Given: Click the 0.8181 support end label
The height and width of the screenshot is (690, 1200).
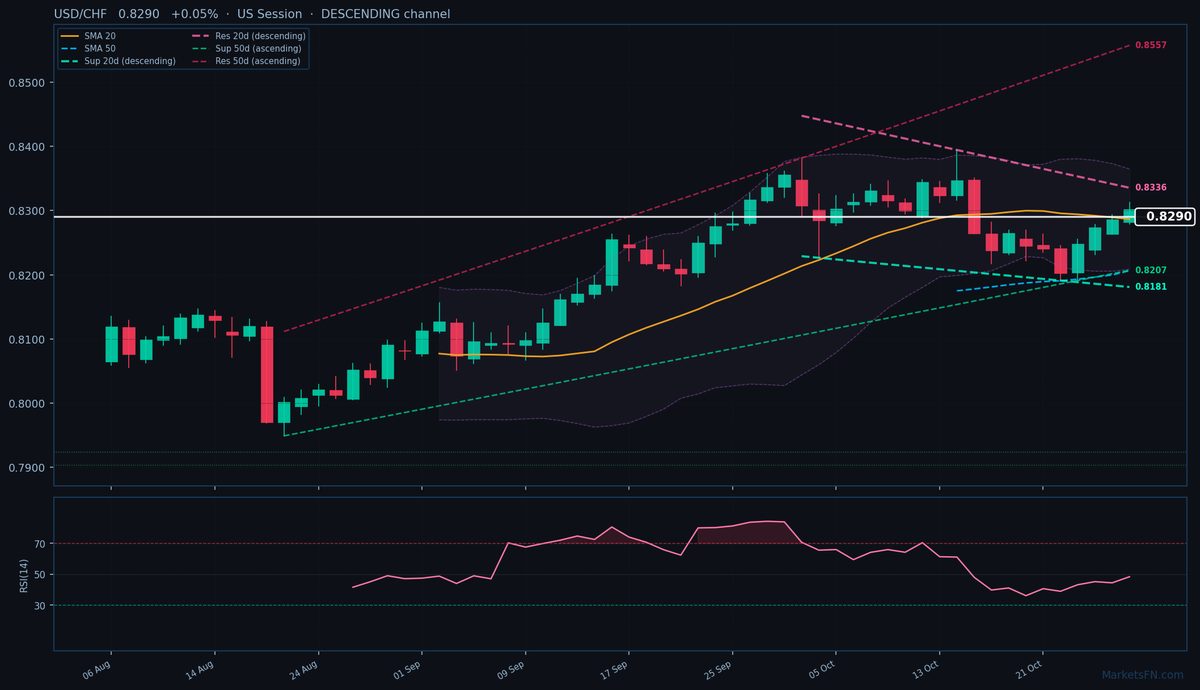Looking at the screenshot, I should click(x=1151, y=287).
